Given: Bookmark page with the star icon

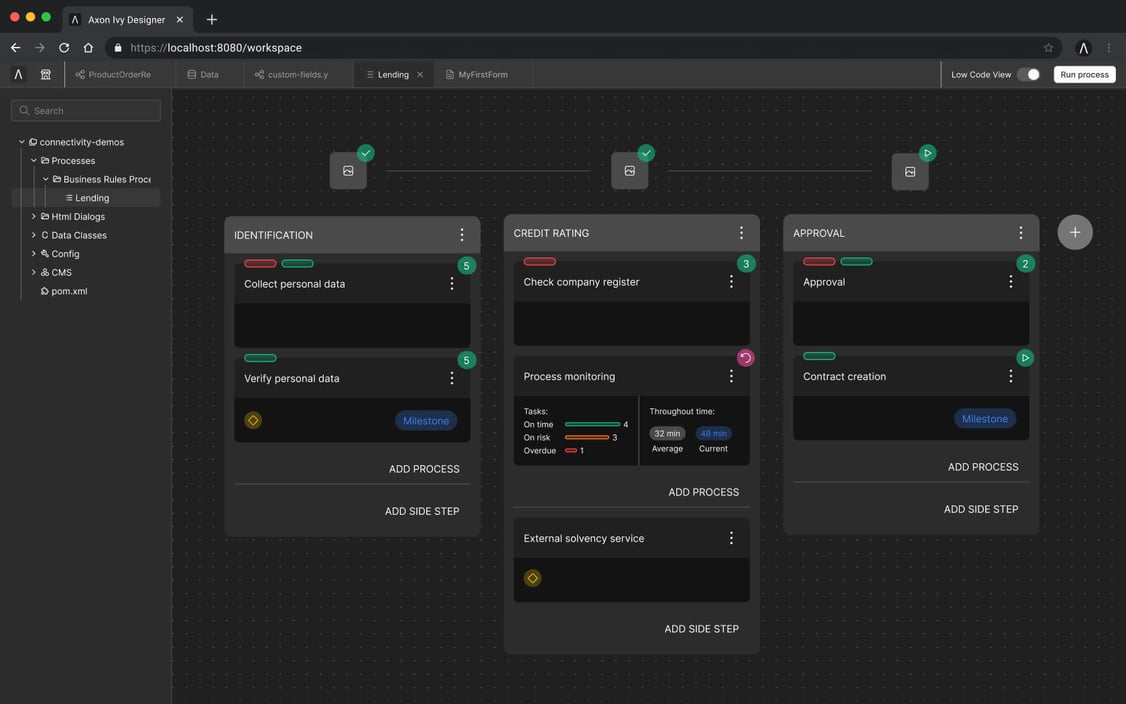Looking at the screenshot, I should point(1048,47).
